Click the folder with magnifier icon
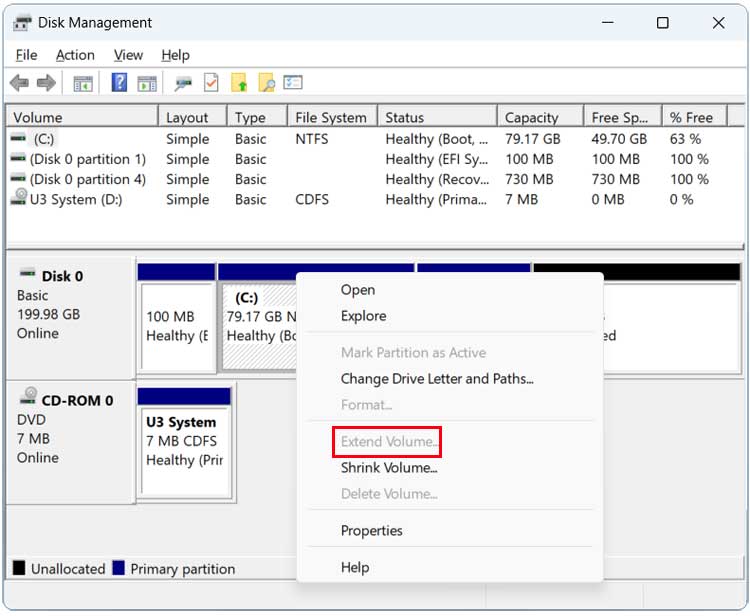The image size is (750, 616). [266, 83]
